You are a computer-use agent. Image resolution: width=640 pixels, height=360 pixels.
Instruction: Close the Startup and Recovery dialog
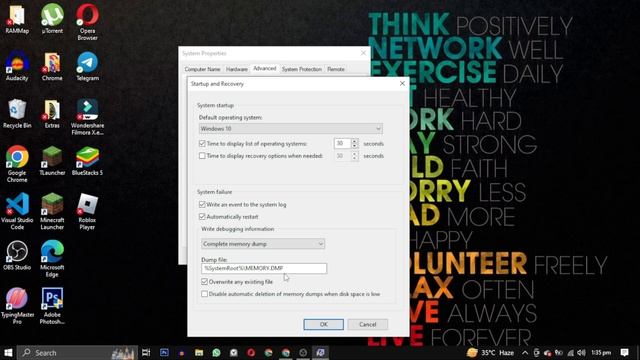click(402, 83)
